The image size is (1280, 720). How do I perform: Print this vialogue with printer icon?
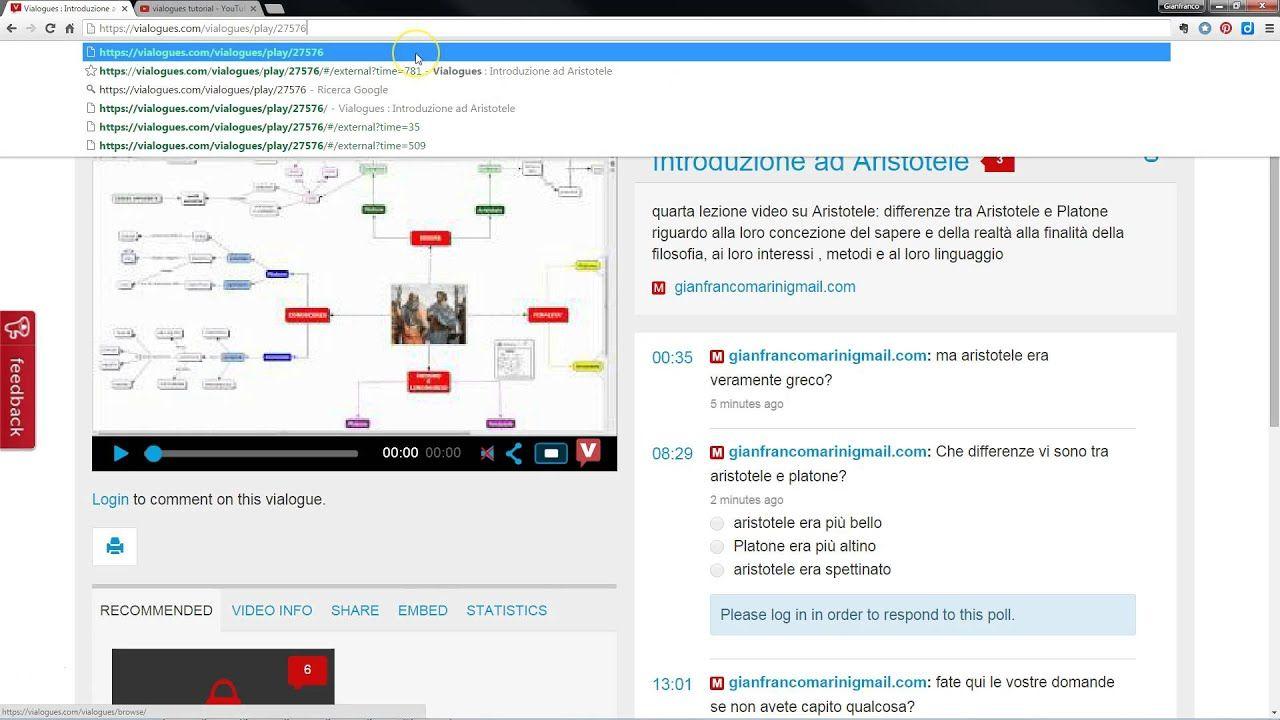coord(115,546)
